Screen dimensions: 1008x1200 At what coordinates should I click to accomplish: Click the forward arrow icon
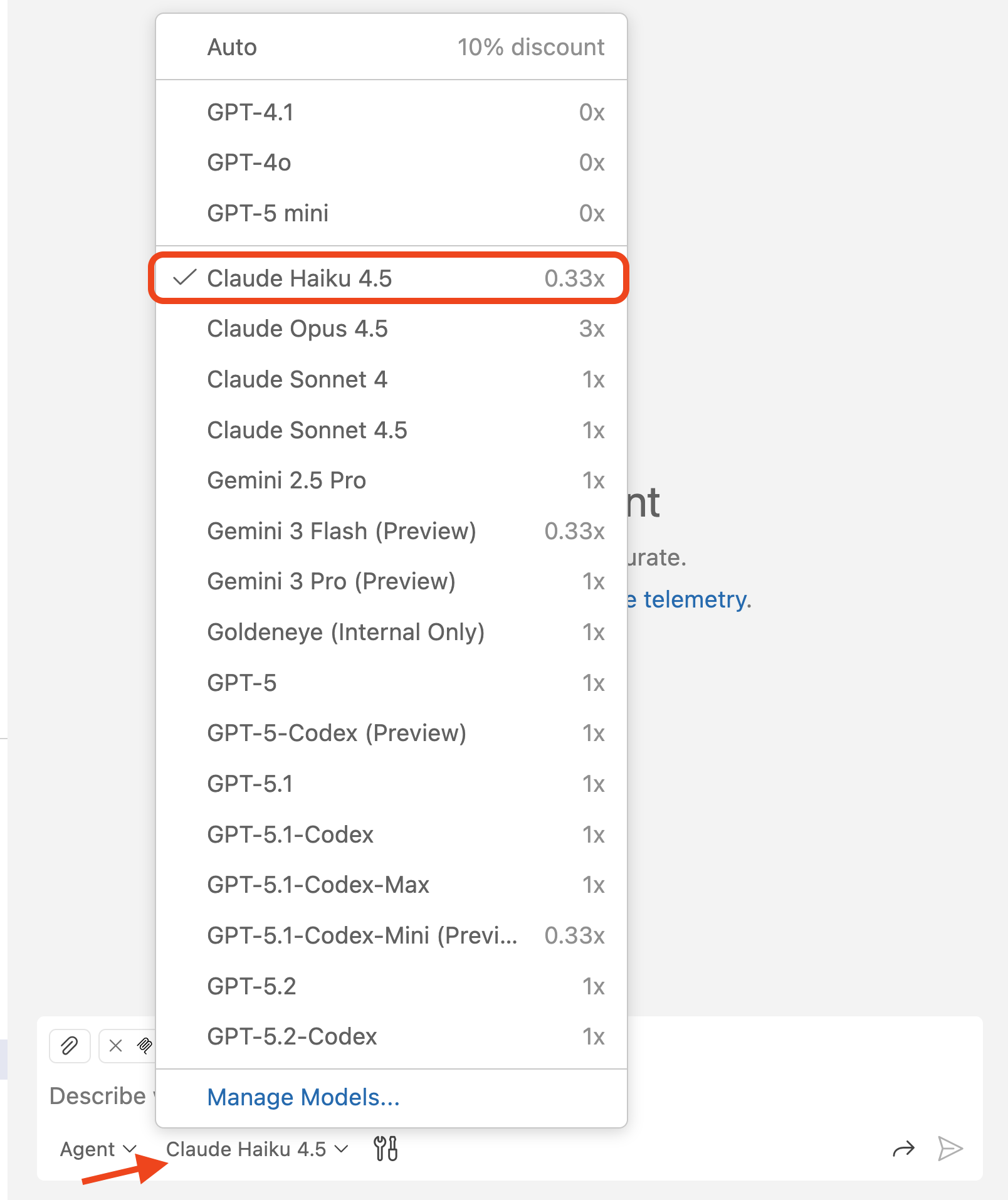904,1149
